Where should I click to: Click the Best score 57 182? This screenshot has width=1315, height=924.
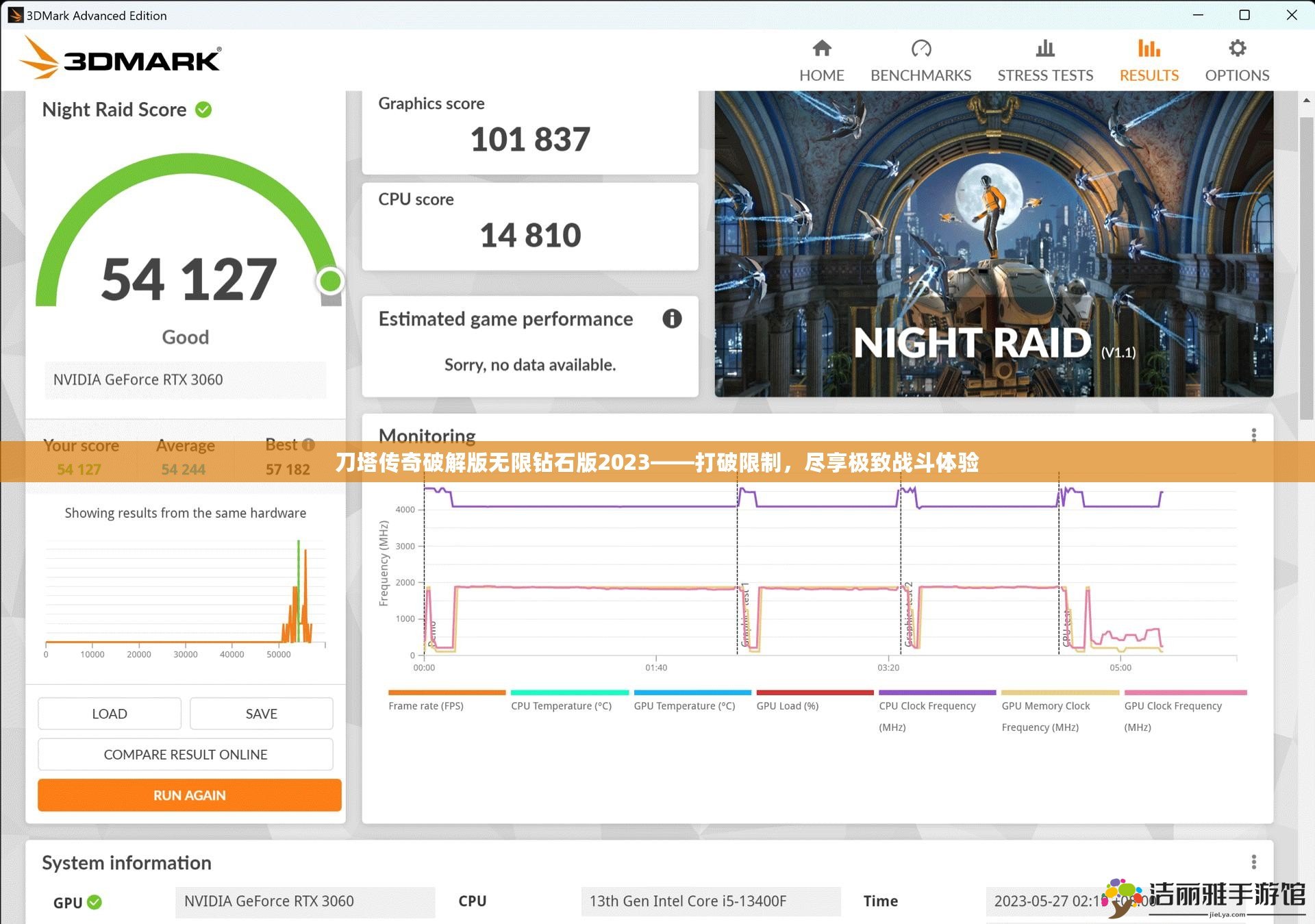(288, 469)
